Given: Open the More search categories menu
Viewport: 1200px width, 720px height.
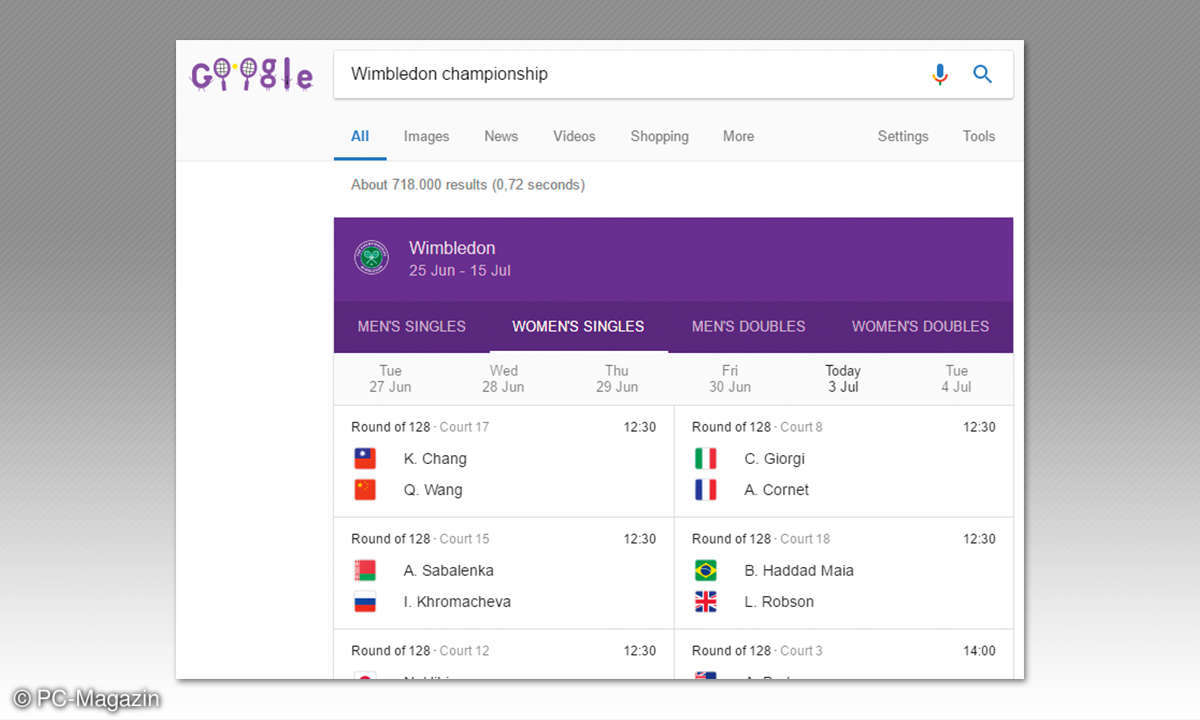Looking at the screenshot, I should [738, 136].
